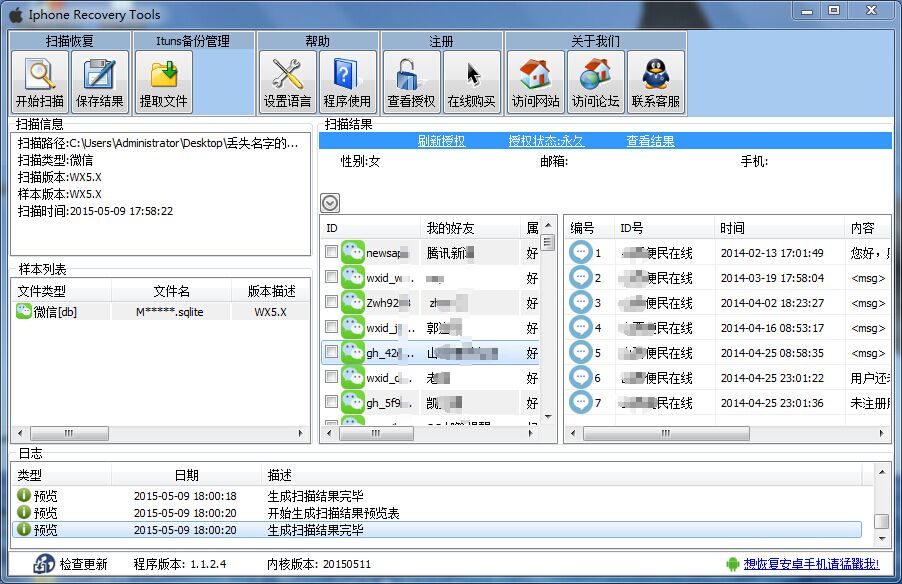Check the box for the second friend row wxid_w

[x=331, y=277]
